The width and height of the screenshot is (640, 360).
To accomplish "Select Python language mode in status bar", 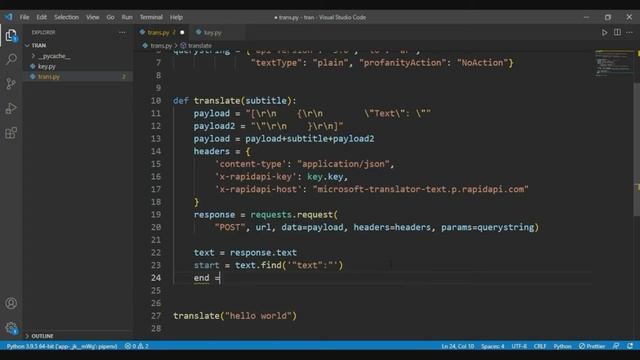I will click(562, 346).
